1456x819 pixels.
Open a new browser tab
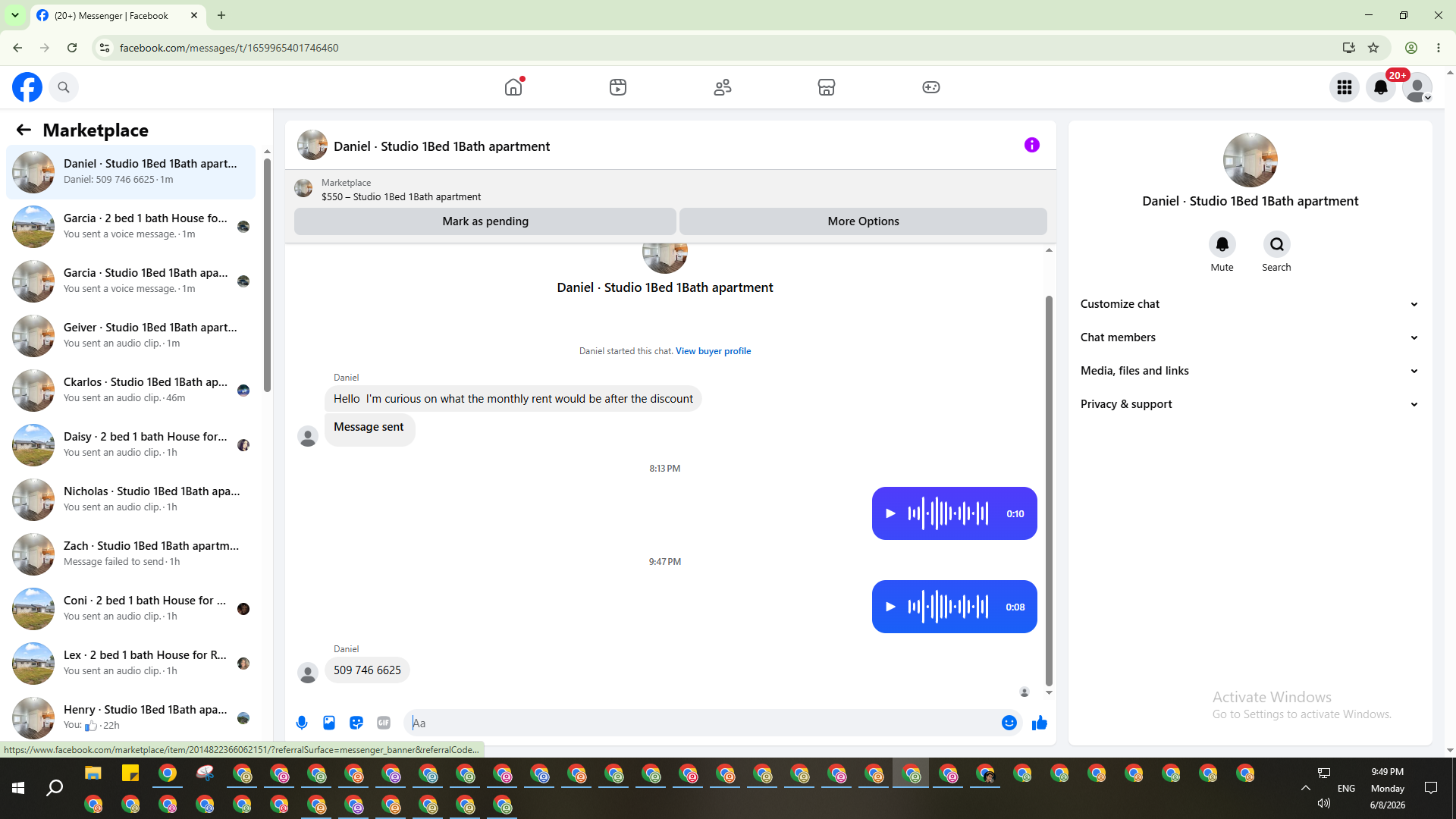point(221,15)
